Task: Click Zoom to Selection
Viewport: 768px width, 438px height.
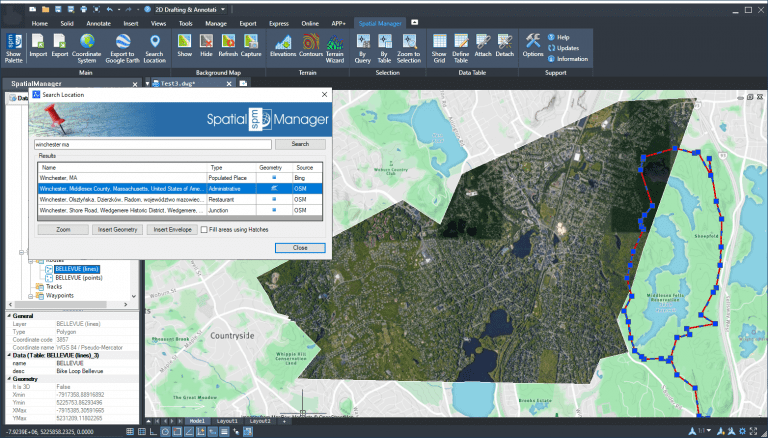Action: [409, 48]
